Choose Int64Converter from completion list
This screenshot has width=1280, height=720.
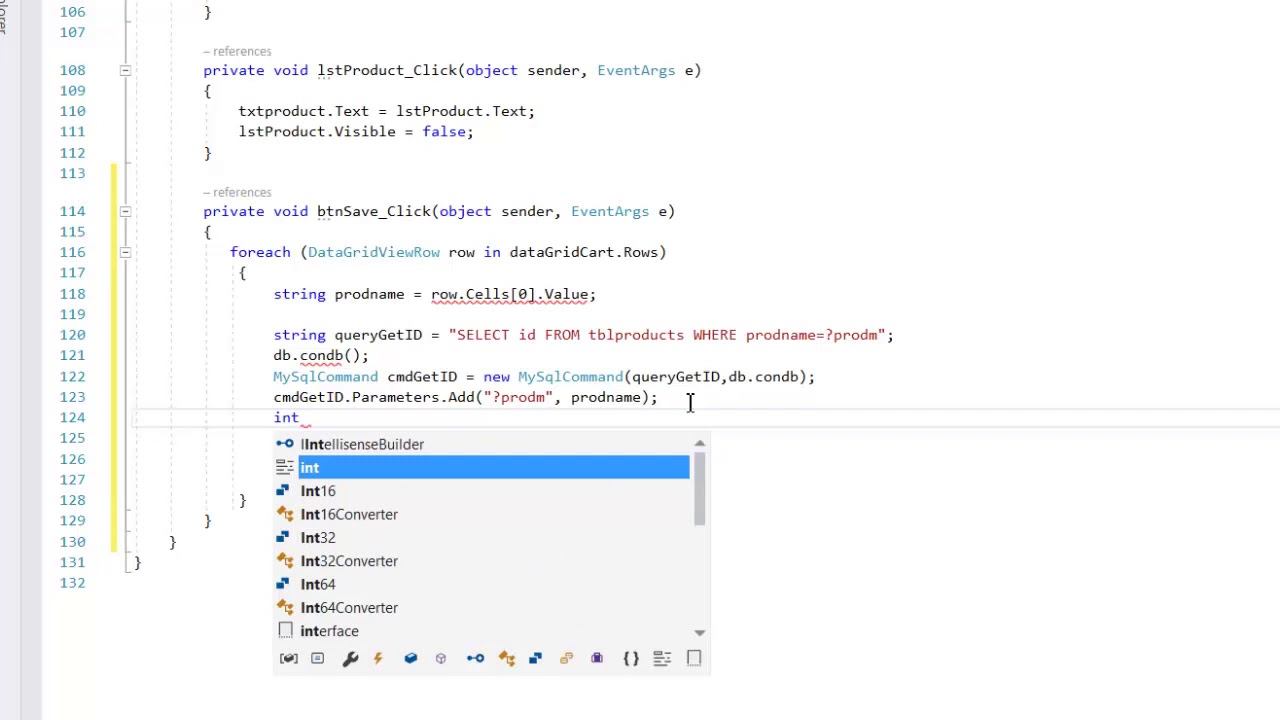click(x=482, y=607)
